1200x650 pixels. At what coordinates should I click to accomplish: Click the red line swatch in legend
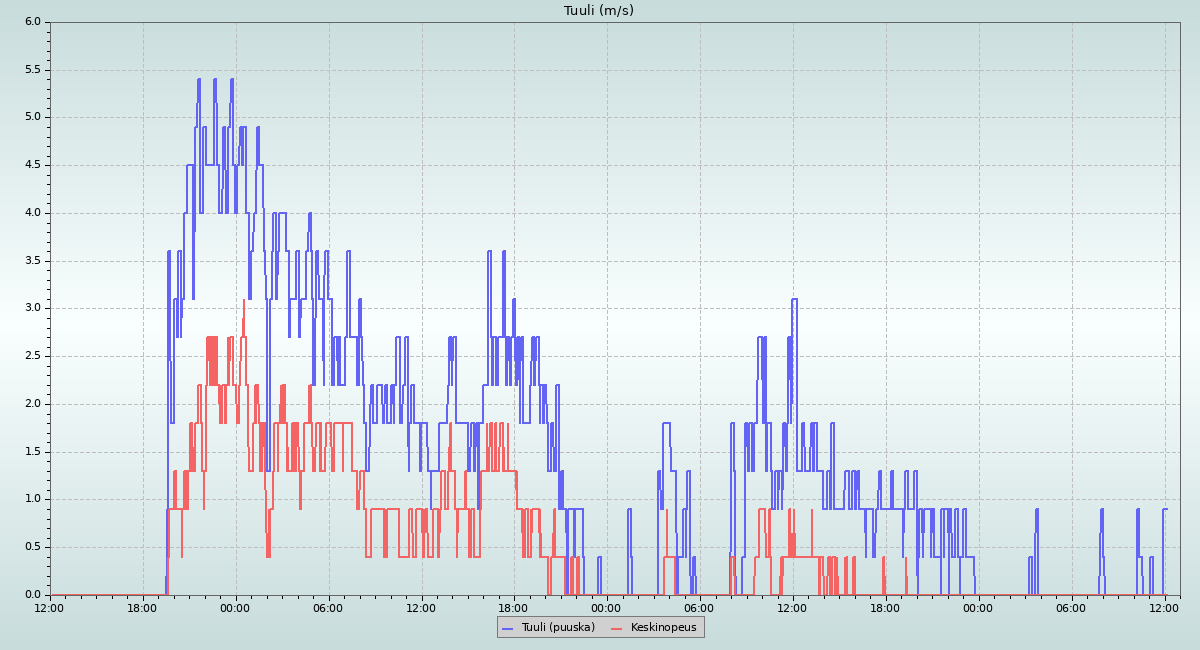pyautogui.click(x=617, y=628)
